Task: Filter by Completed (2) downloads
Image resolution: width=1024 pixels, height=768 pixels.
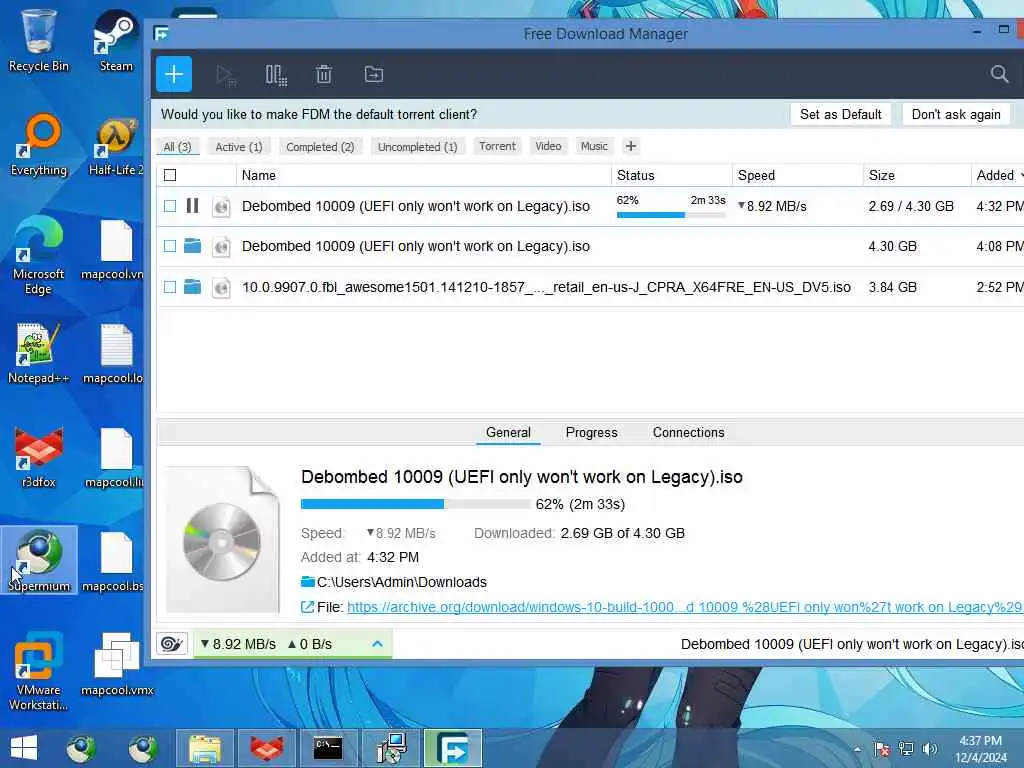Action: pos(320,147)
